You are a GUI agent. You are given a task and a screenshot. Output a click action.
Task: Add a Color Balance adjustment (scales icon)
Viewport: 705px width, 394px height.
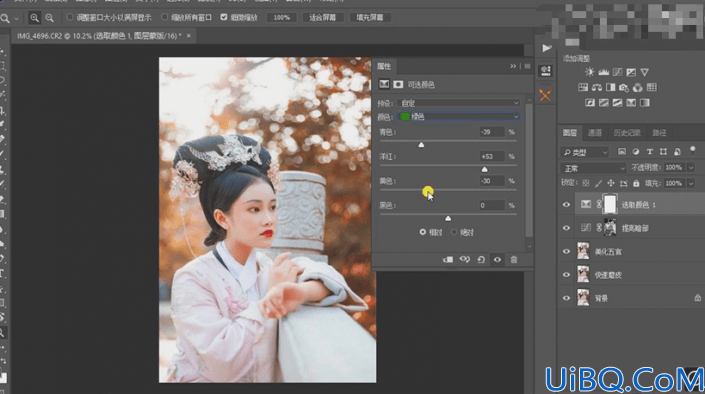pyautogui.click(x=597, y=87)
